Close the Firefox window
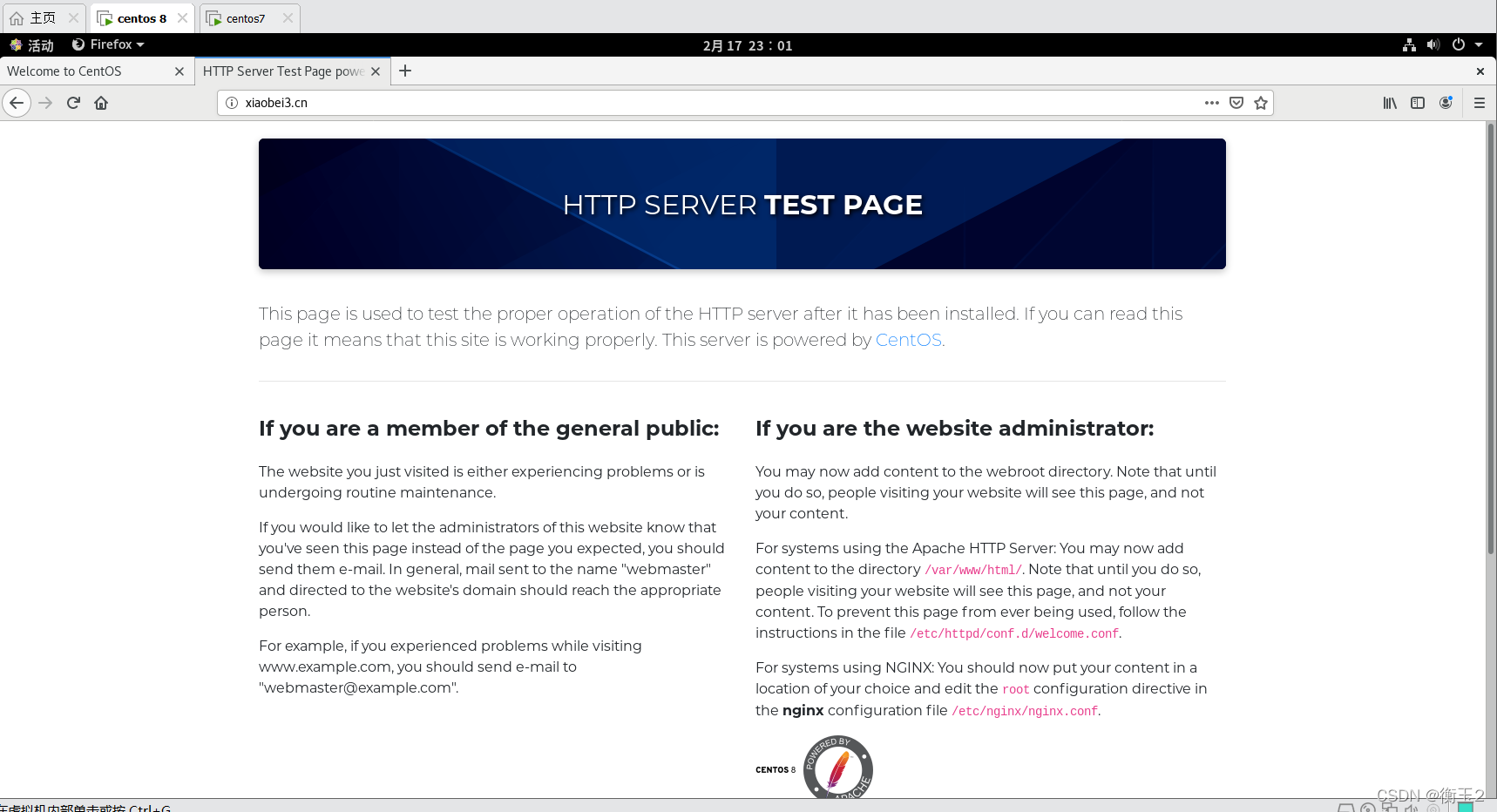The image size is (1497, 812). tap(1480, 71)
